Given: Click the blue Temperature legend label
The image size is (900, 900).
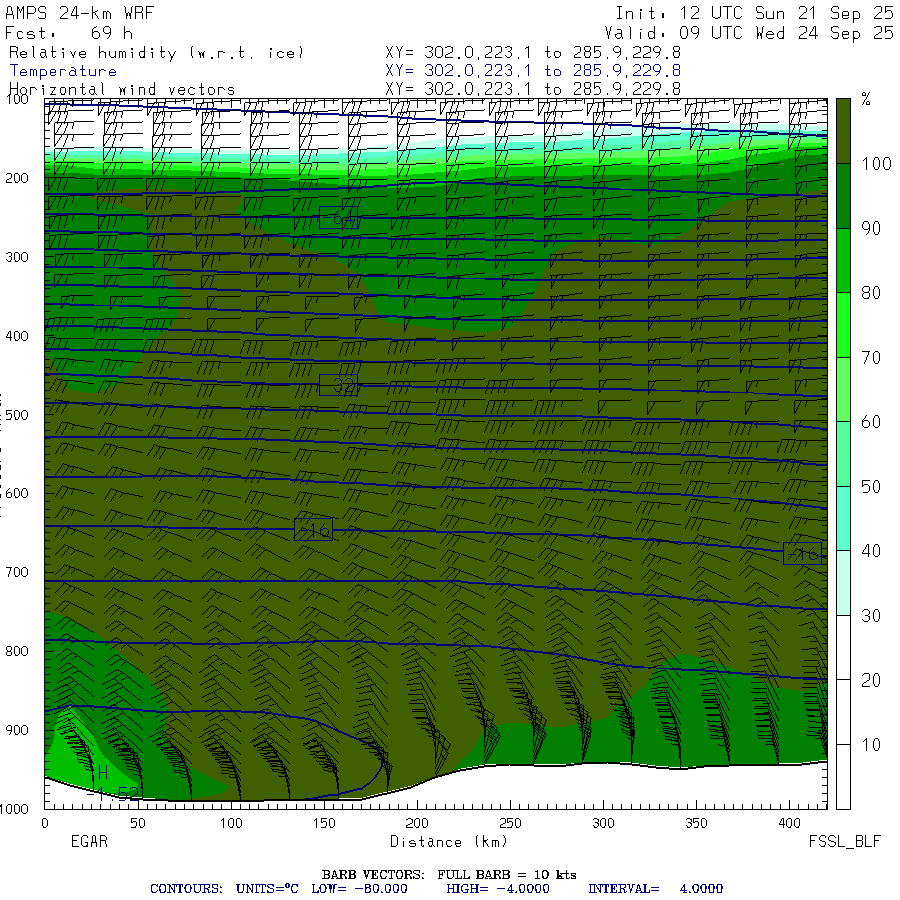Looking at the screenshot, I should point(63,71).
